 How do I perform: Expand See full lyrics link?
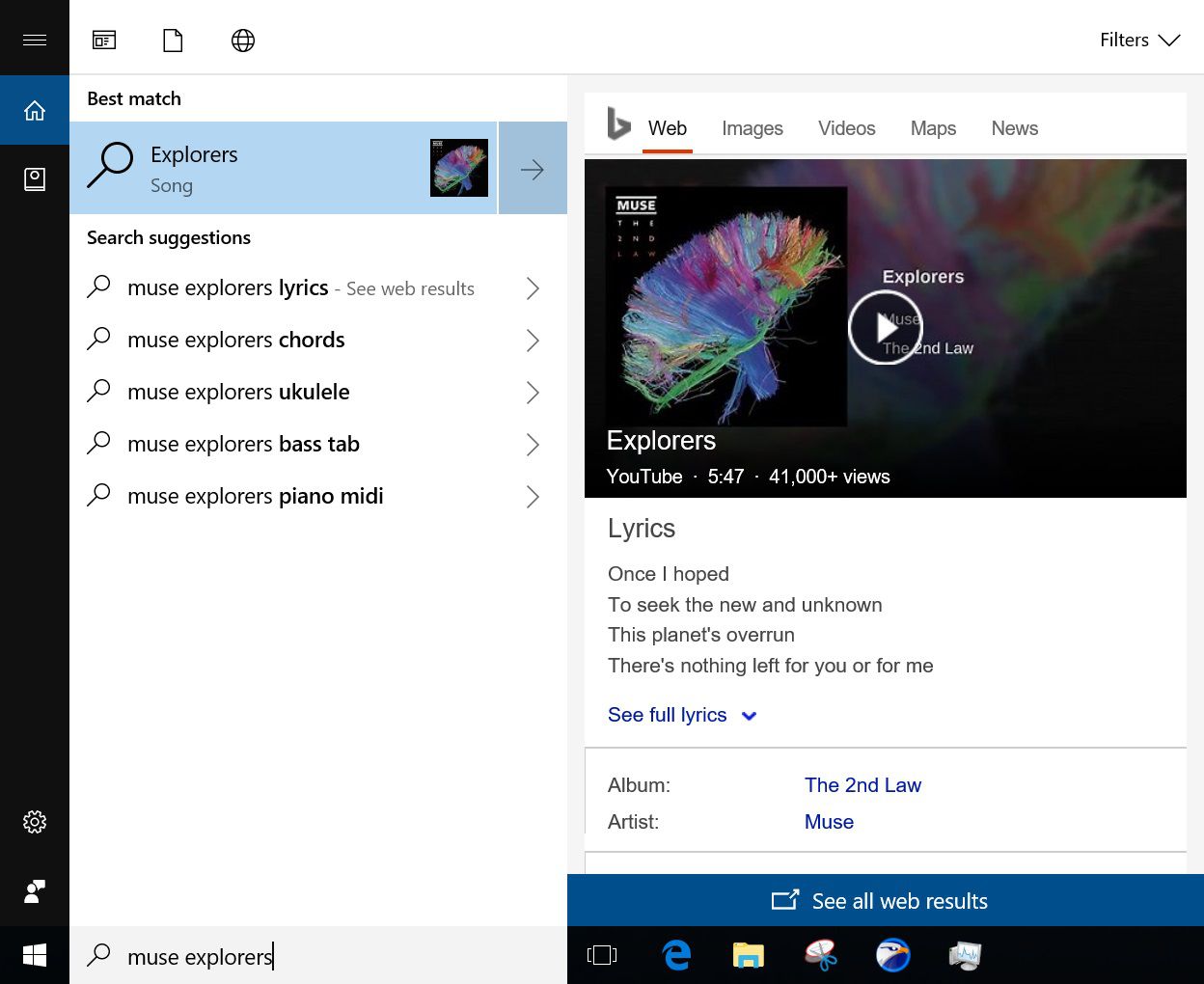tap(668, 715)
